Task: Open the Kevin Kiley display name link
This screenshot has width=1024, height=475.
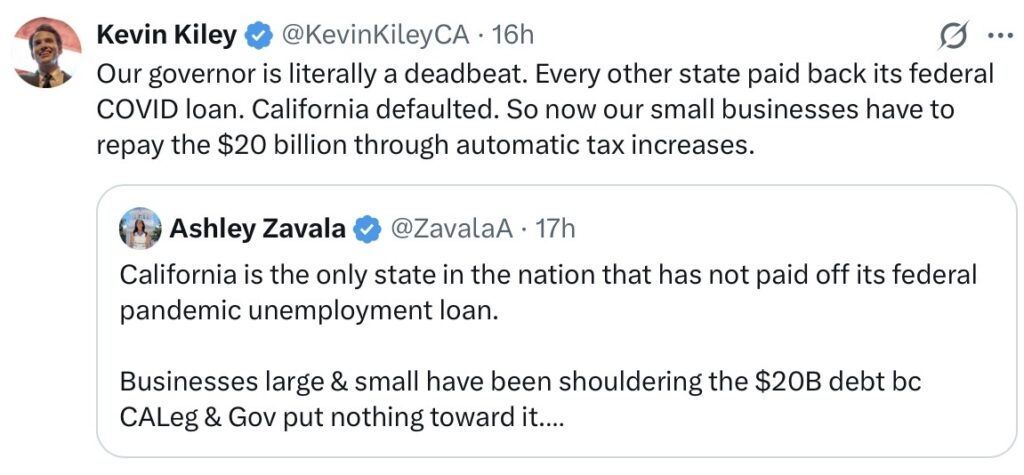Action: click(167, 36)
